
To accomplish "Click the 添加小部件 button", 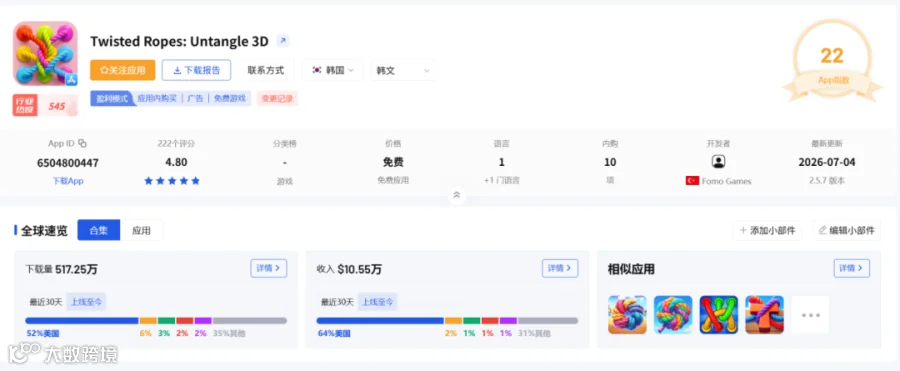I will pos(767,230).
